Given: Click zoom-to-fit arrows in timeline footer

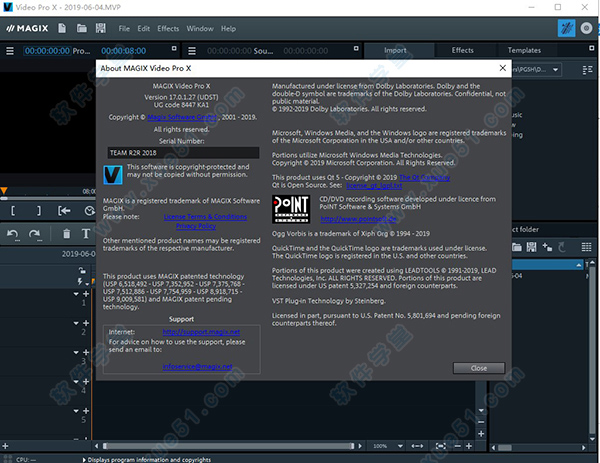Looking at the screenshot, I should 417,446.
